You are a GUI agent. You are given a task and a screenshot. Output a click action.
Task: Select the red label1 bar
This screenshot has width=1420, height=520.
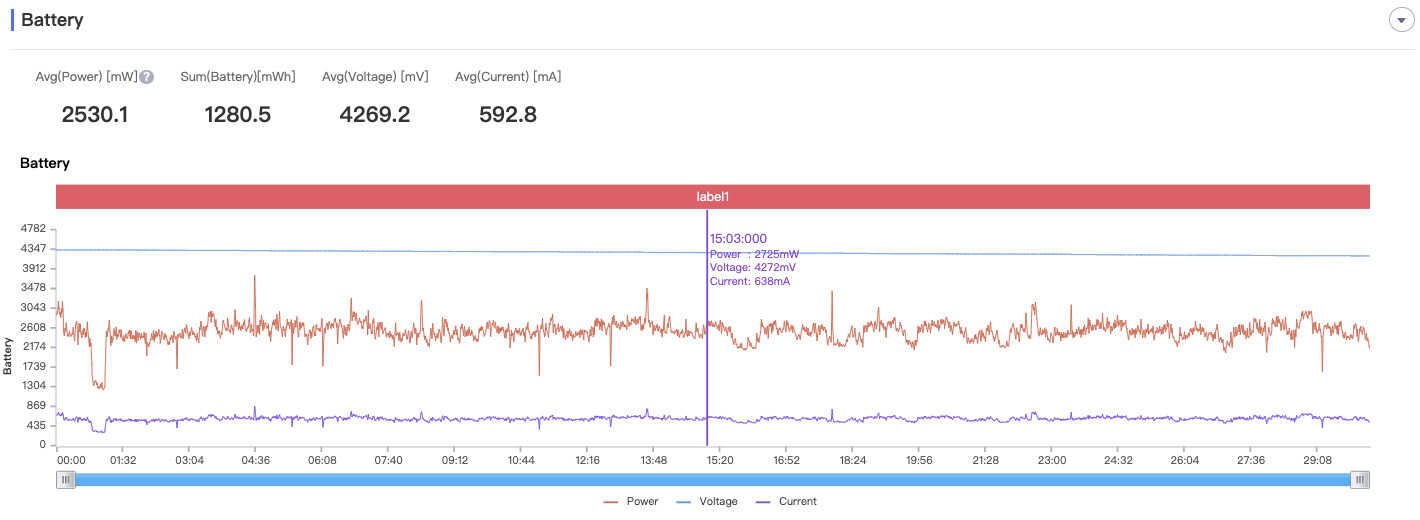tap(713, 197)
